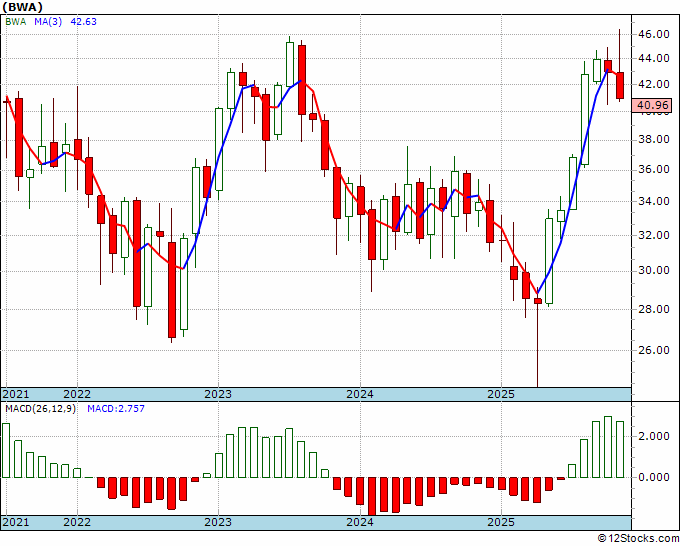Screen dimensions: 680x546
Task: Click 2023 on the MACD panel timeline
Action: click(218, 522)
